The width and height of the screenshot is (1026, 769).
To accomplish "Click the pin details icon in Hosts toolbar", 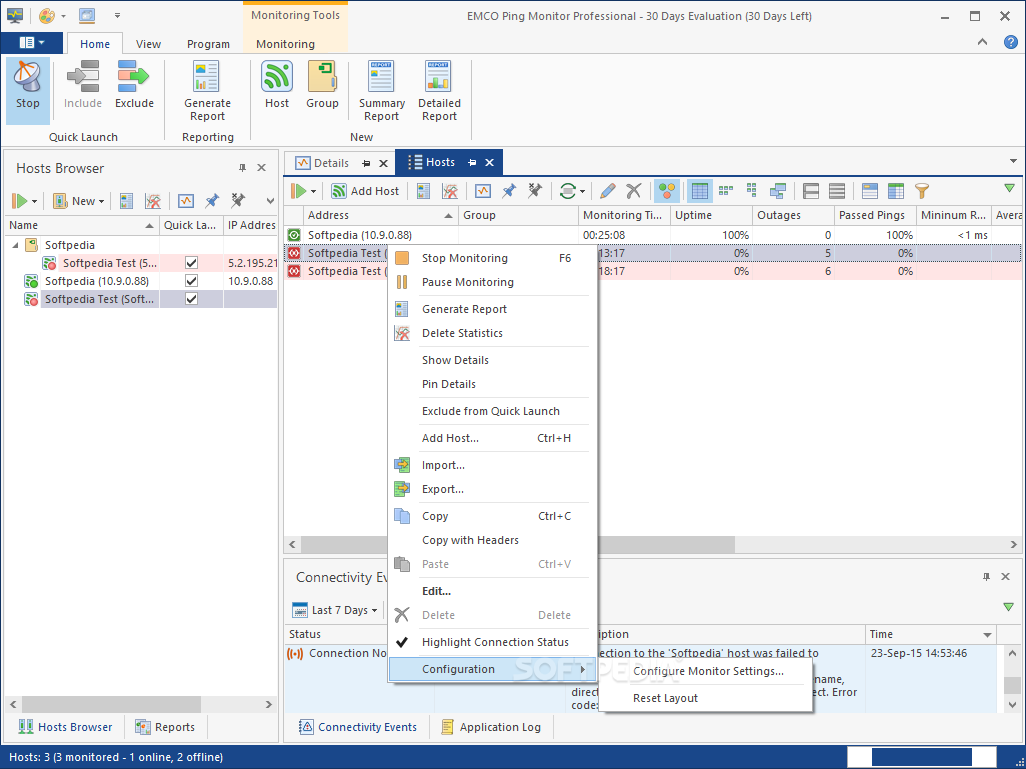I will click(508, 190).
